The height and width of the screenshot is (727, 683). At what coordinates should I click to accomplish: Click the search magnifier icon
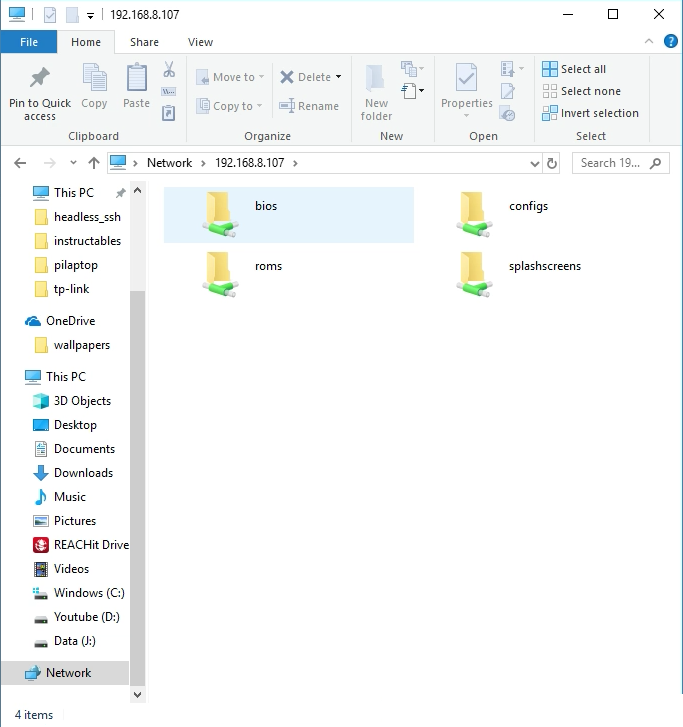pyautogui.click(x=656, y=163)
